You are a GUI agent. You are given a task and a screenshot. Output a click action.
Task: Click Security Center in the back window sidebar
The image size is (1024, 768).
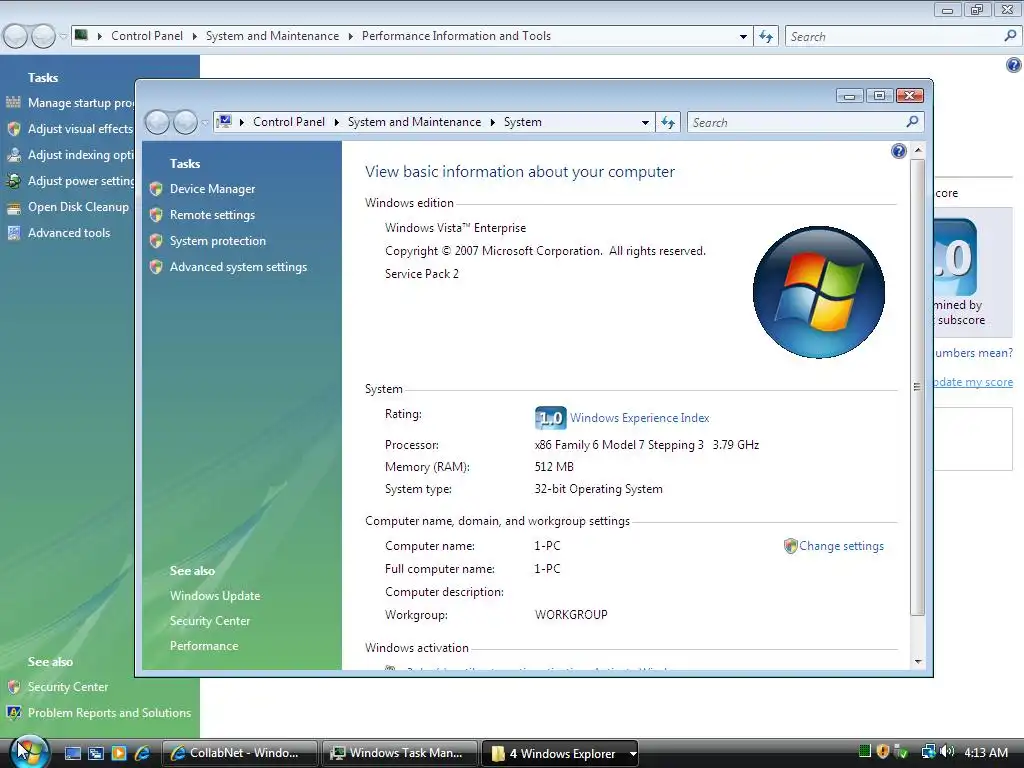(x=68, y=687)
